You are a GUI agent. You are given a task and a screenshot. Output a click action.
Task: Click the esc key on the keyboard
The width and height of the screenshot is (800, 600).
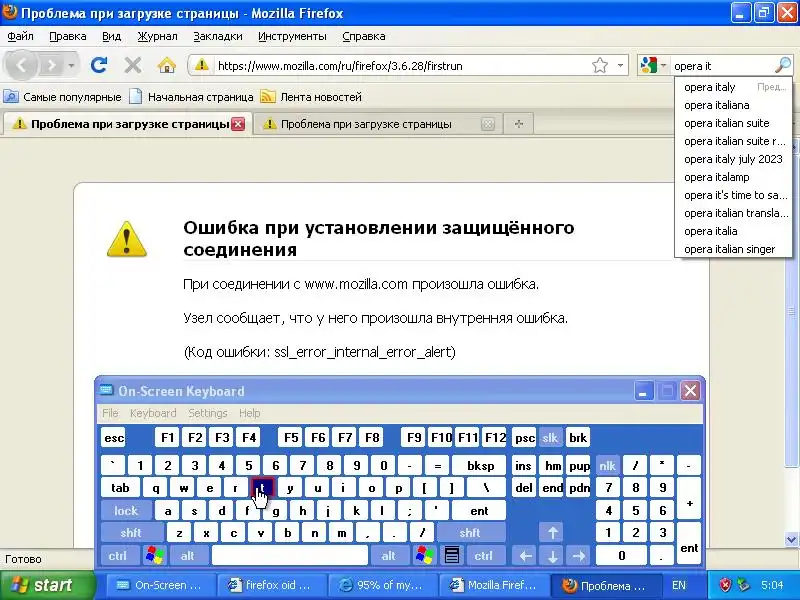tap(113, 438)
